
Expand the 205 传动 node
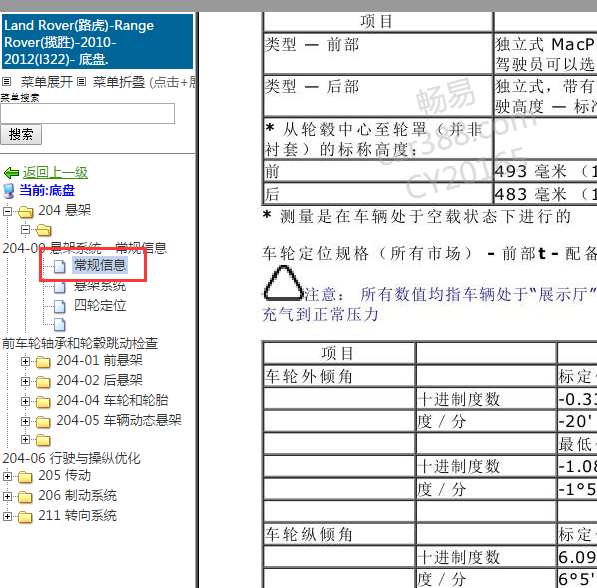point(7,476)
